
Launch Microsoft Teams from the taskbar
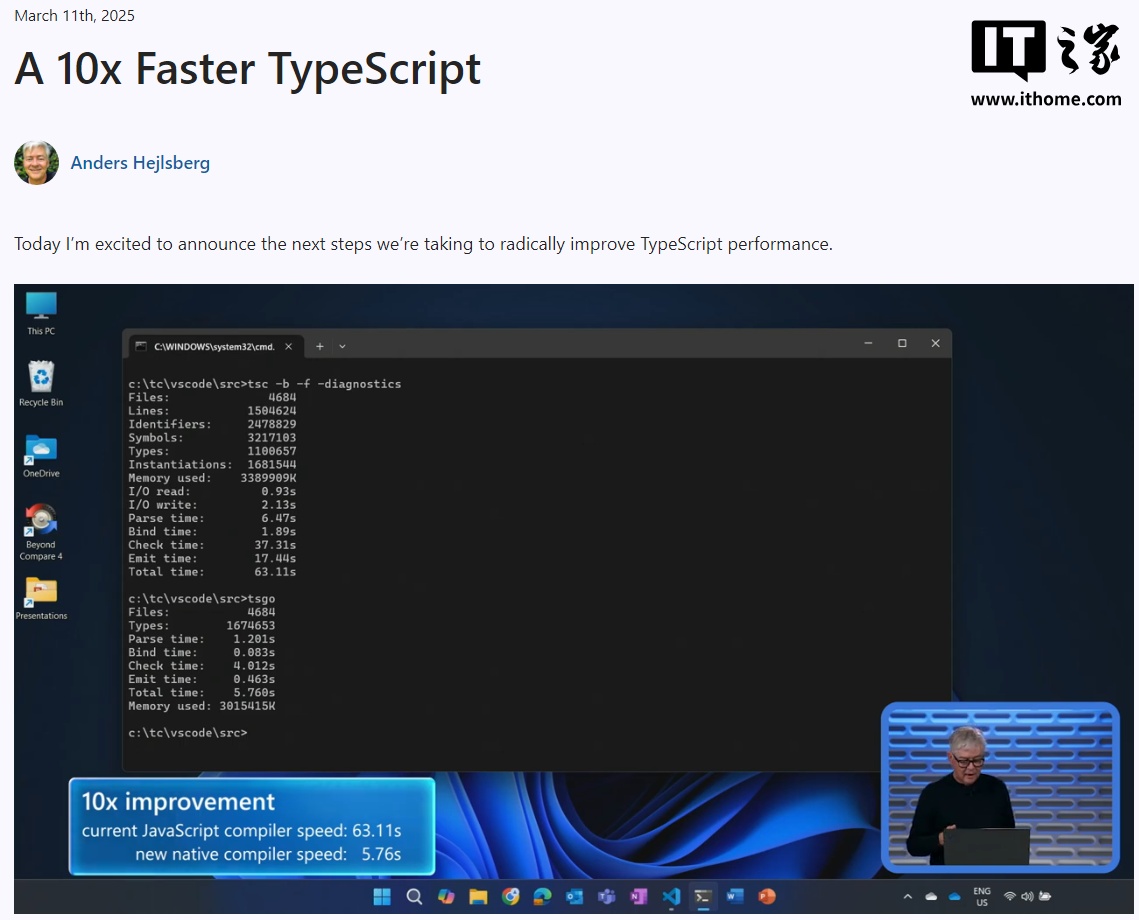coord(607,897)
